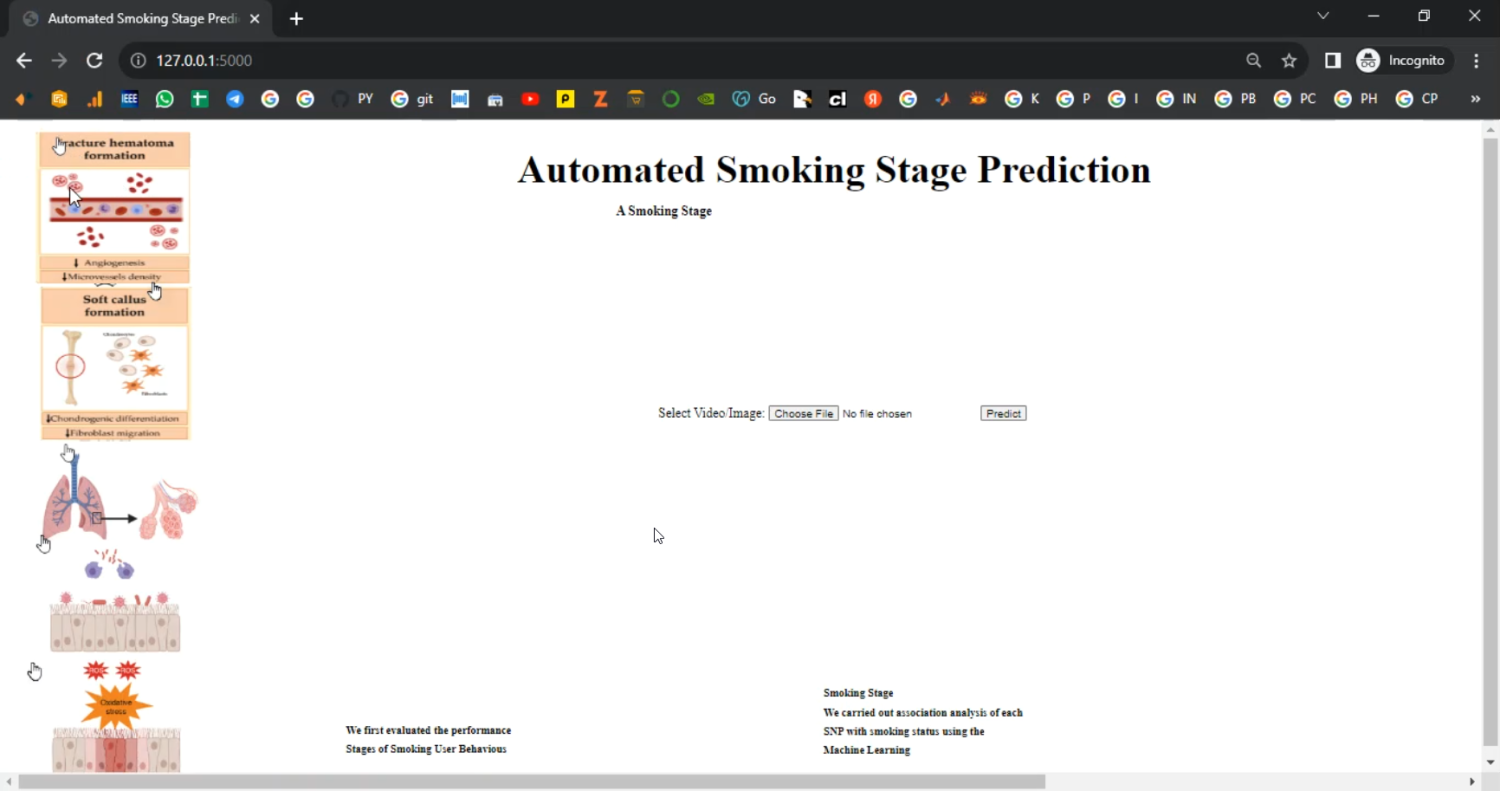Open the YouTube bookmark
1500x791 pixels.
click(530, 99)
